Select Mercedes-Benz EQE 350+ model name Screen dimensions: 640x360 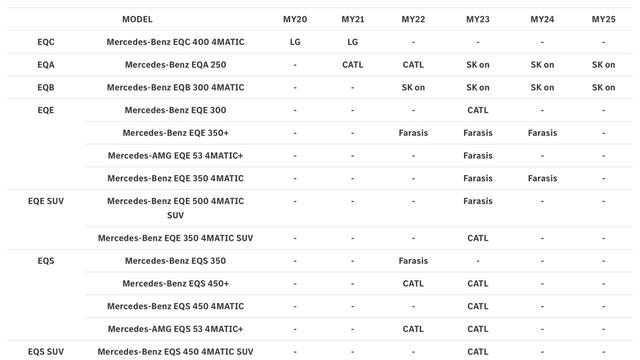click(176, 133)
